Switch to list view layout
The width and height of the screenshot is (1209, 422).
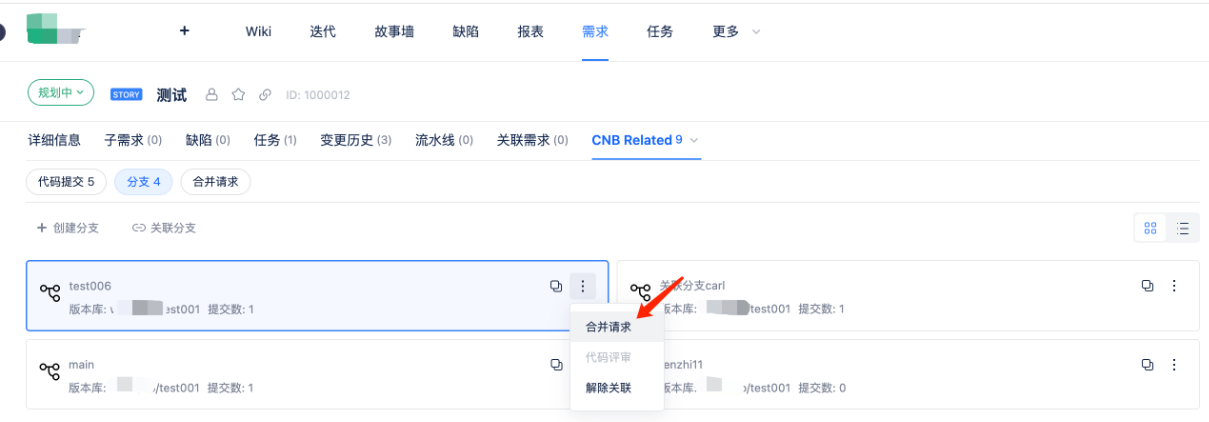click(x=1183, y=228)
